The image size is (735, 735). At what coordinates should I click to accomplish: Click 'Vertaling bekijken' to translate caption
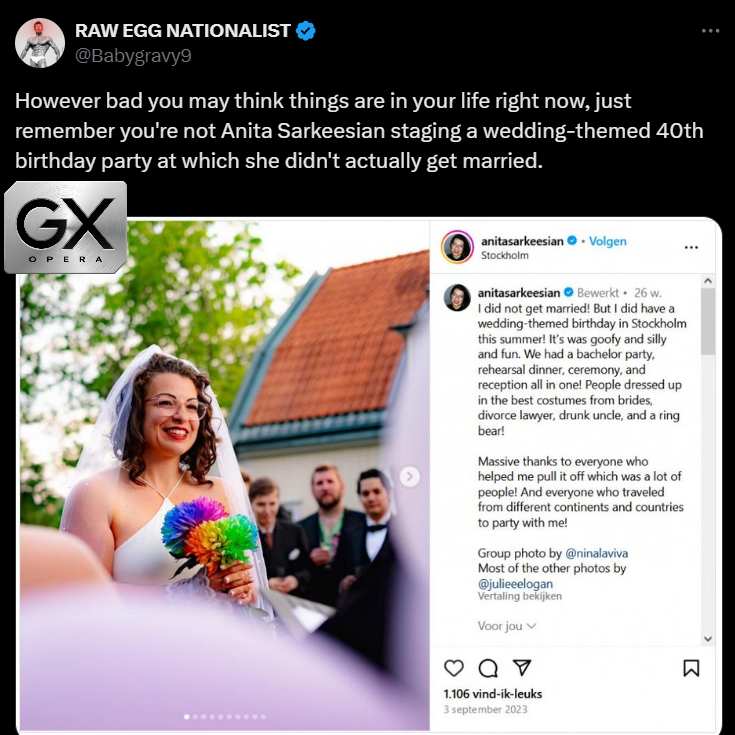click(519, 596)
